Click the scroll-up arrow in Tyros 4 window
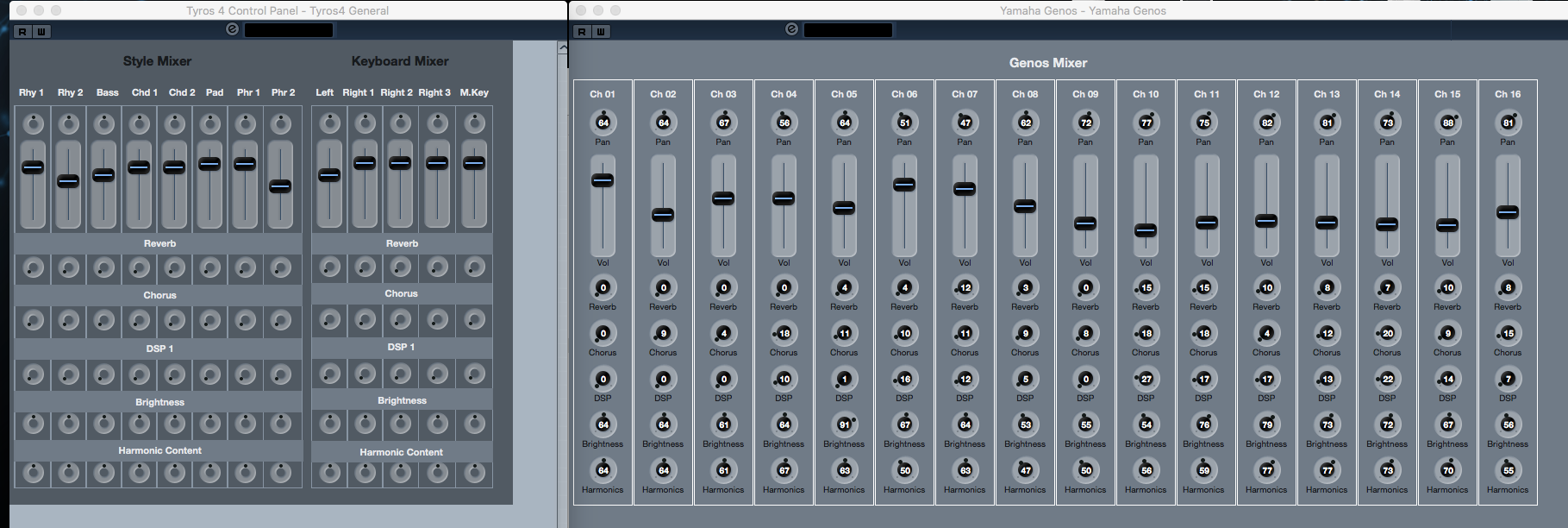 click(x=563, y=48)
